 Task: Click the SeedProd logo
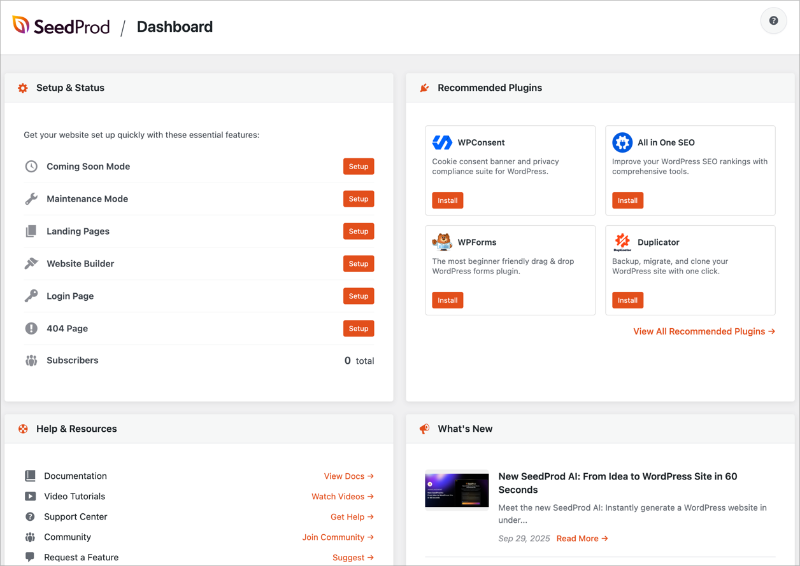point(58,27)
